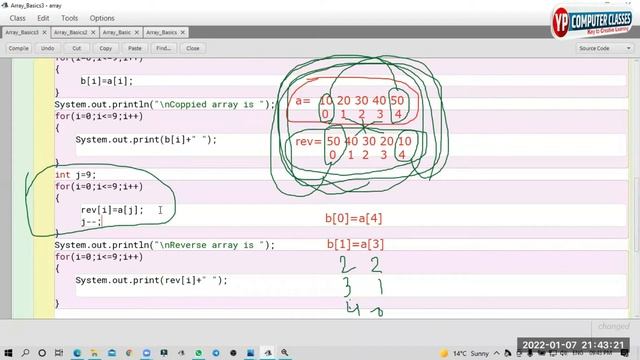Open Task View on taskbar

click(59, 353)
